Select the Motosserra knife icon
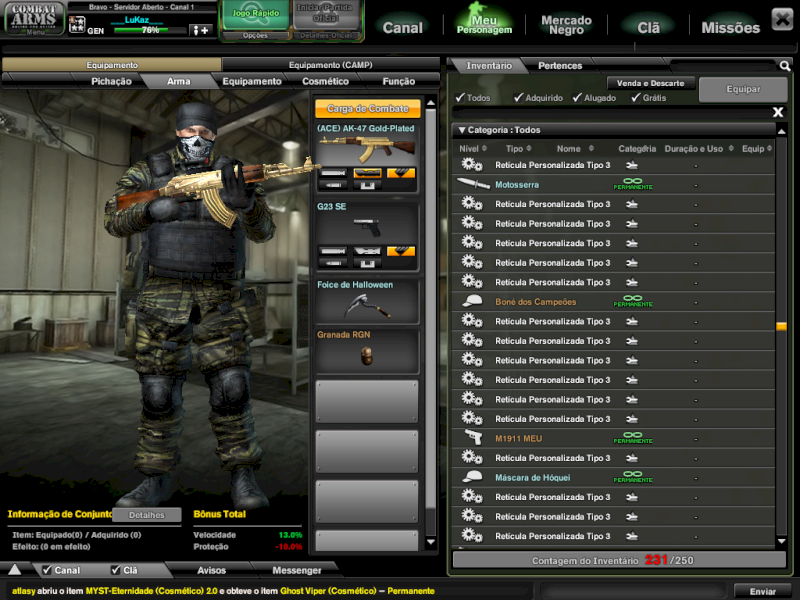The height and width of the screenshot is (600, 800). click(x=473, y=184)
